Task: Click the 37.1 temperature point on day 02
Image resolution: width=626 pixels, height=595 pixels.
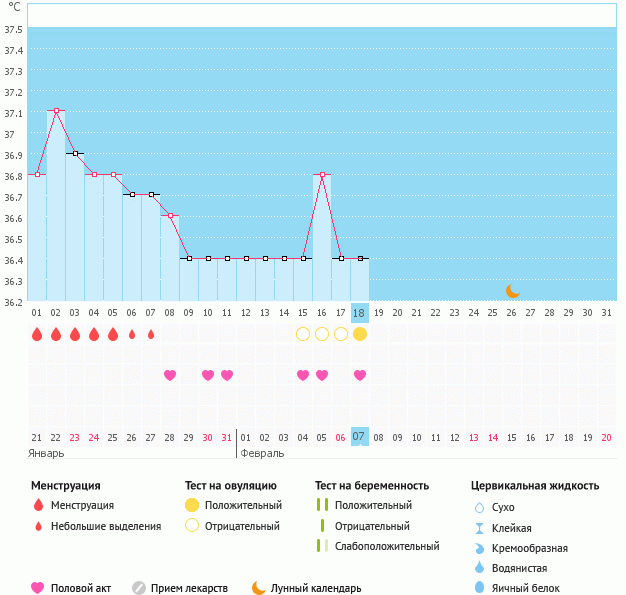Action: [x=56, y=110]
